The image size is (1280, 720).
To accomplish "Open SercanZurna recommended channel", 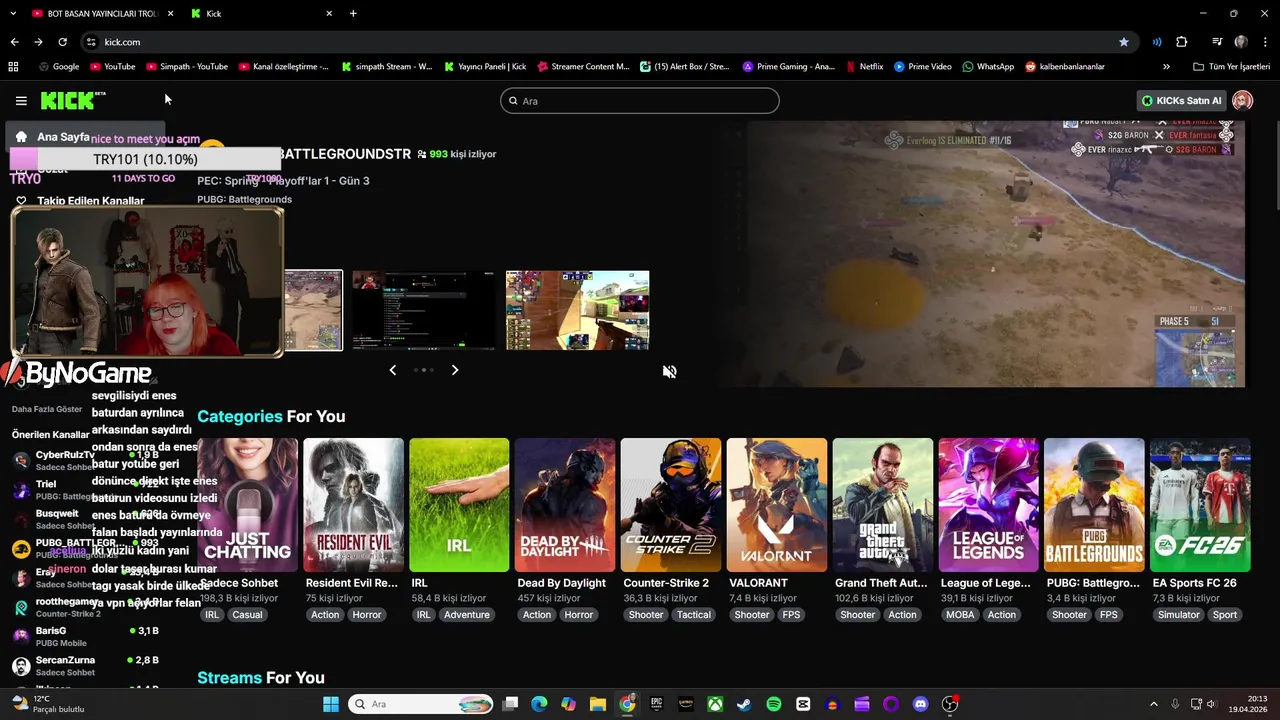I will coord(85,666).
